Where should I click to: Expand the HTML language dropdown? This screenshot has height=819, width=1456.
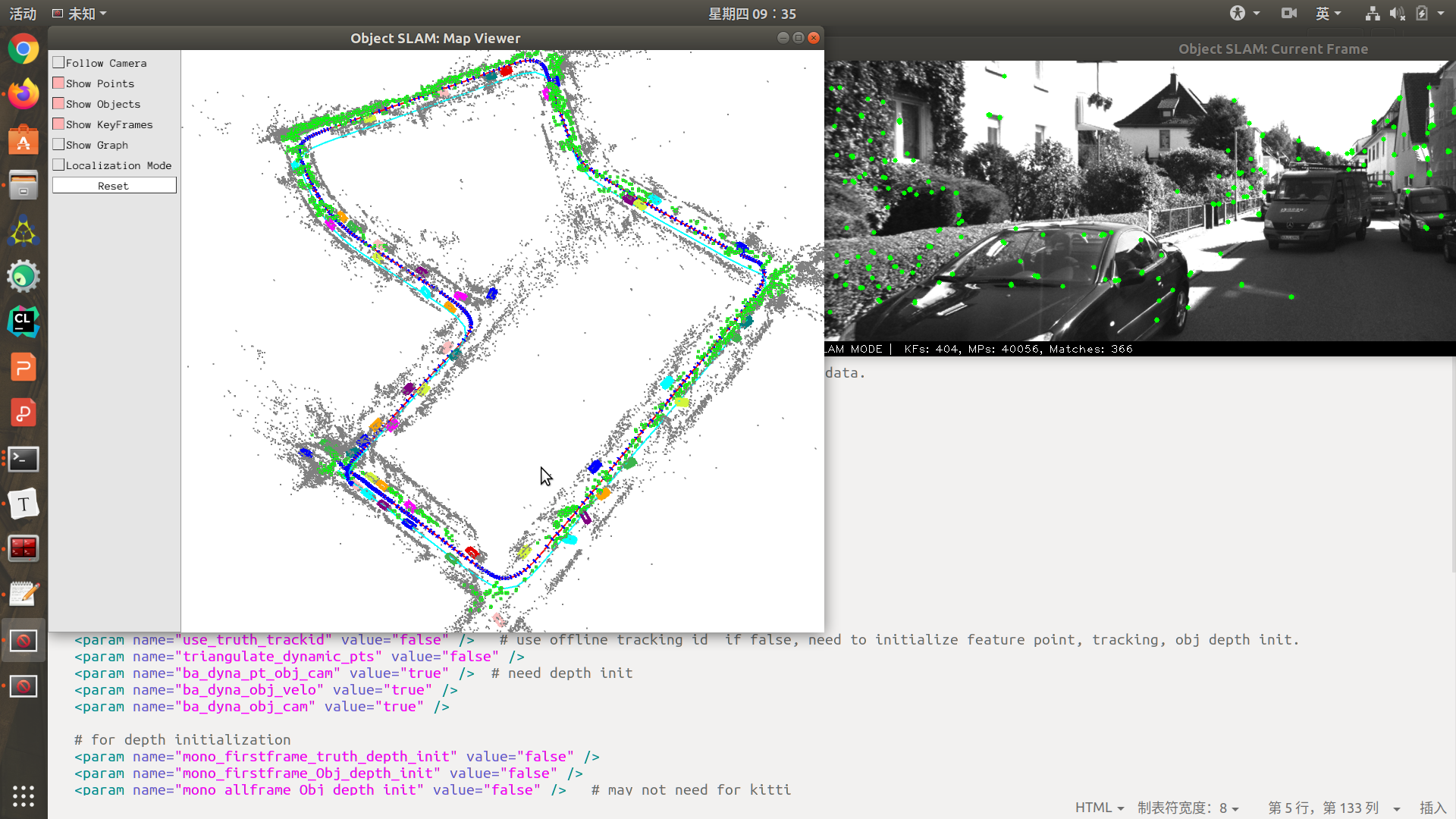point(1099,808)
